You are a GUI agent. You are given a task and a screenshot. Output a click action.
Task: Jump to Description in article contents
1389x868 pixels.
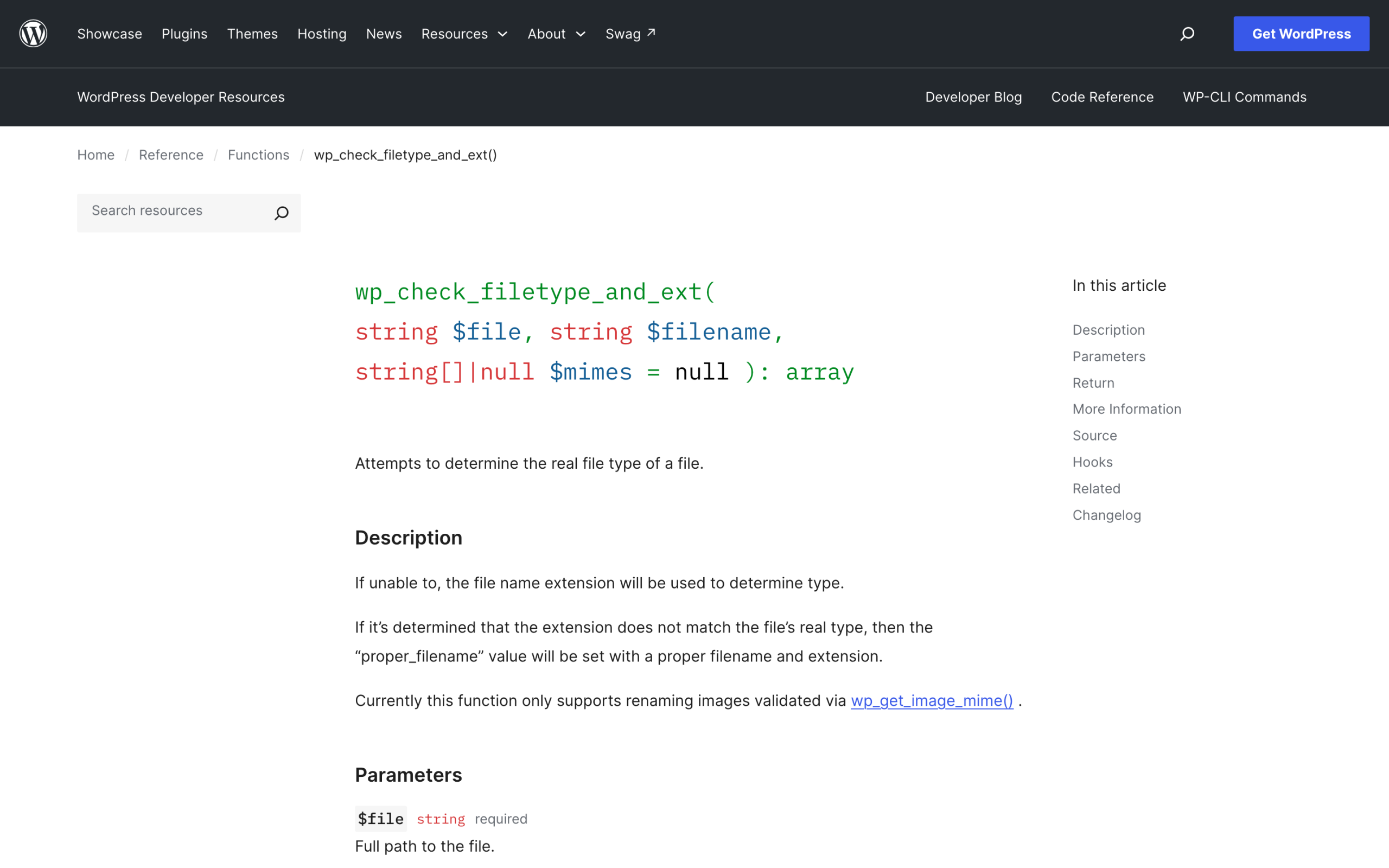click(x=1108, y=330)
